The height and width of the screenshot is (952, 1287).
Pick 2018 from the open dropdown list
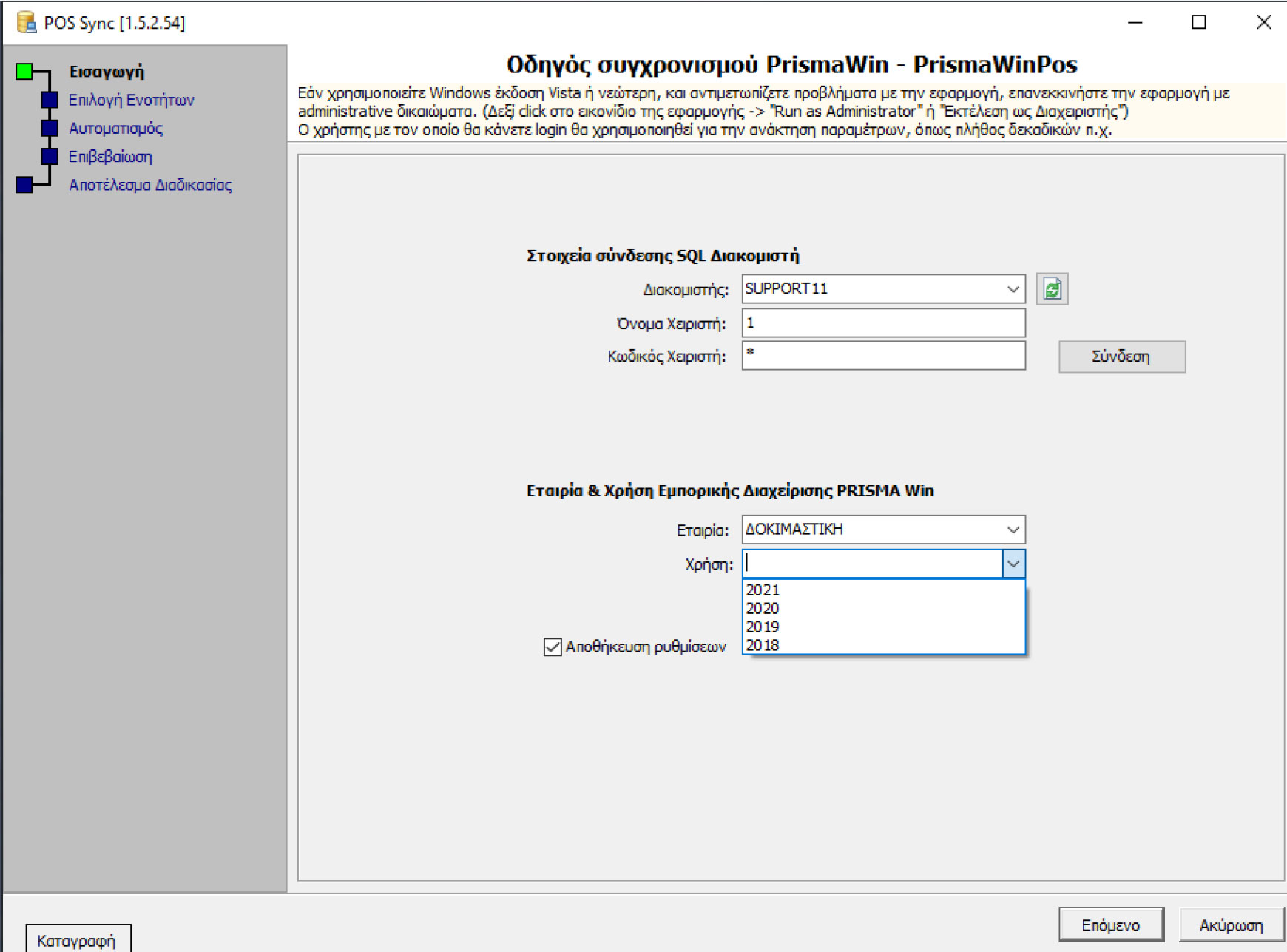(763, 645)
